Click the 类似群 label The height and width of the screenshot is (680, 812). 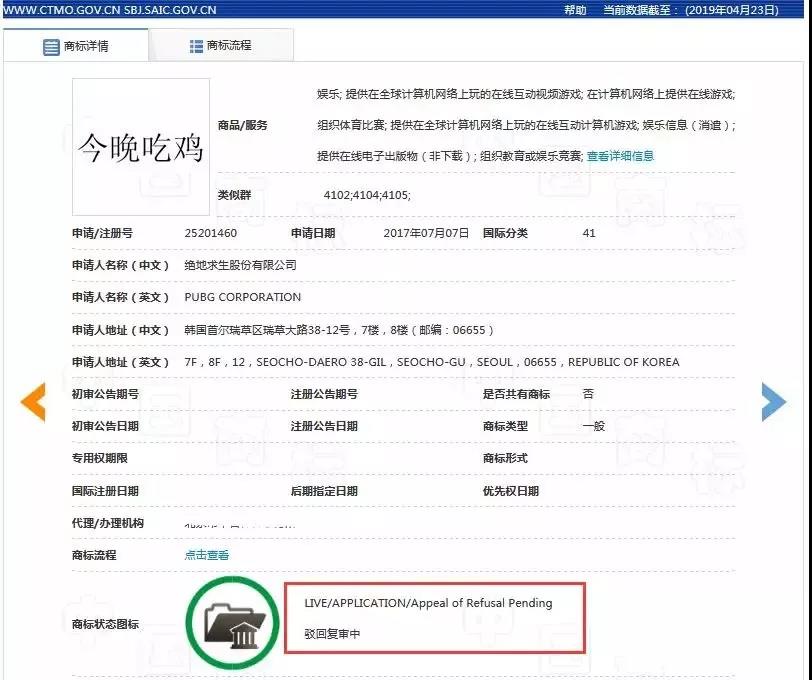pos(234,195)
